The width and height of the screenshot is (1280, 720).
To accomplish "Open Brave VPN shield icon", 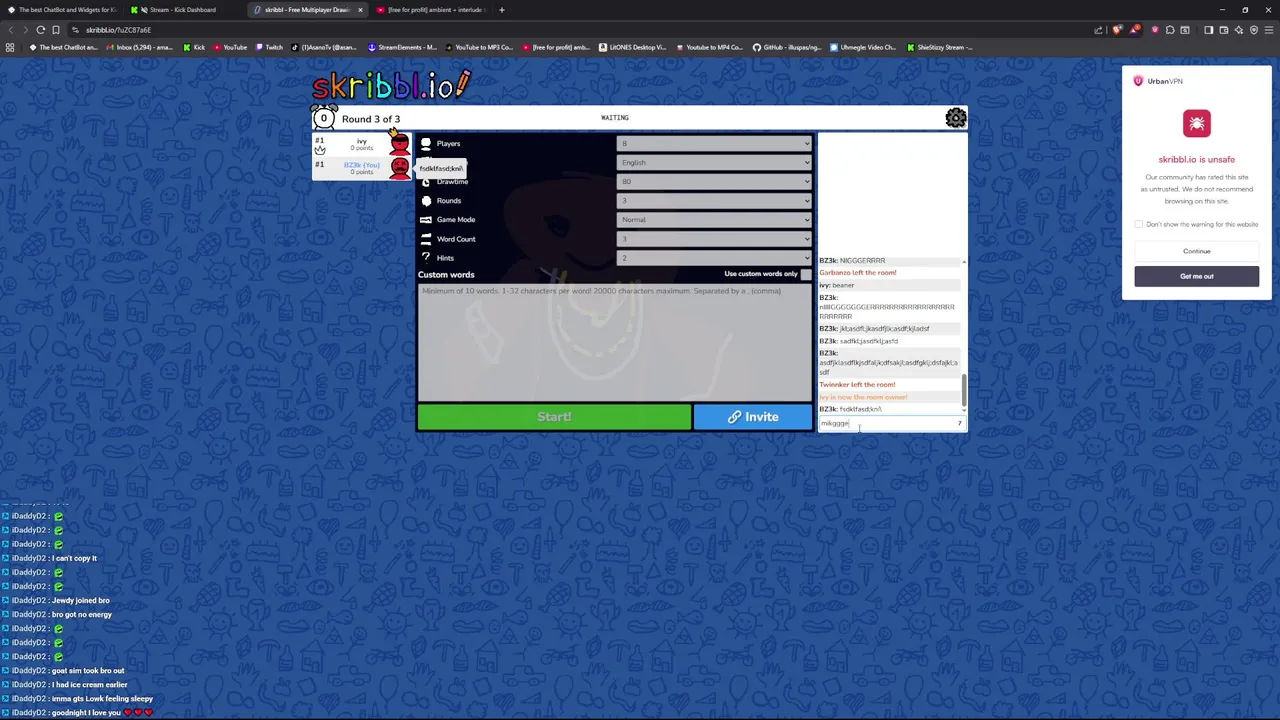I will (x=1253, y=30).
